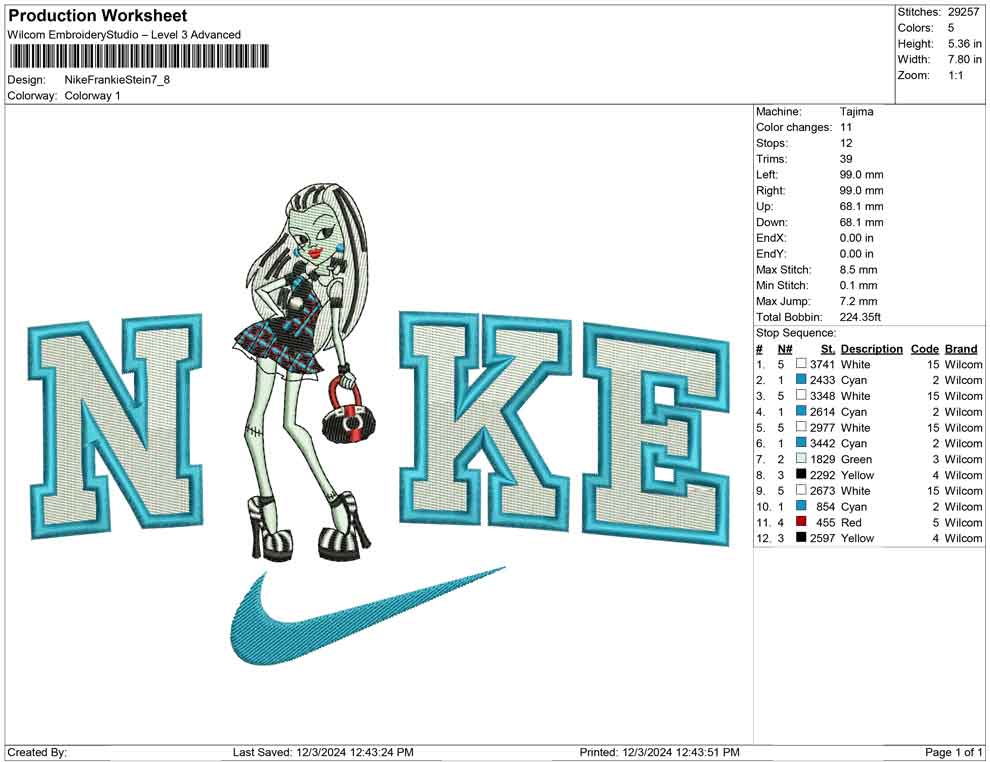The height and width of the screenshot is (762, 990).
Task: Click the Machine value 'Tajima'
Action: point(856,112)
